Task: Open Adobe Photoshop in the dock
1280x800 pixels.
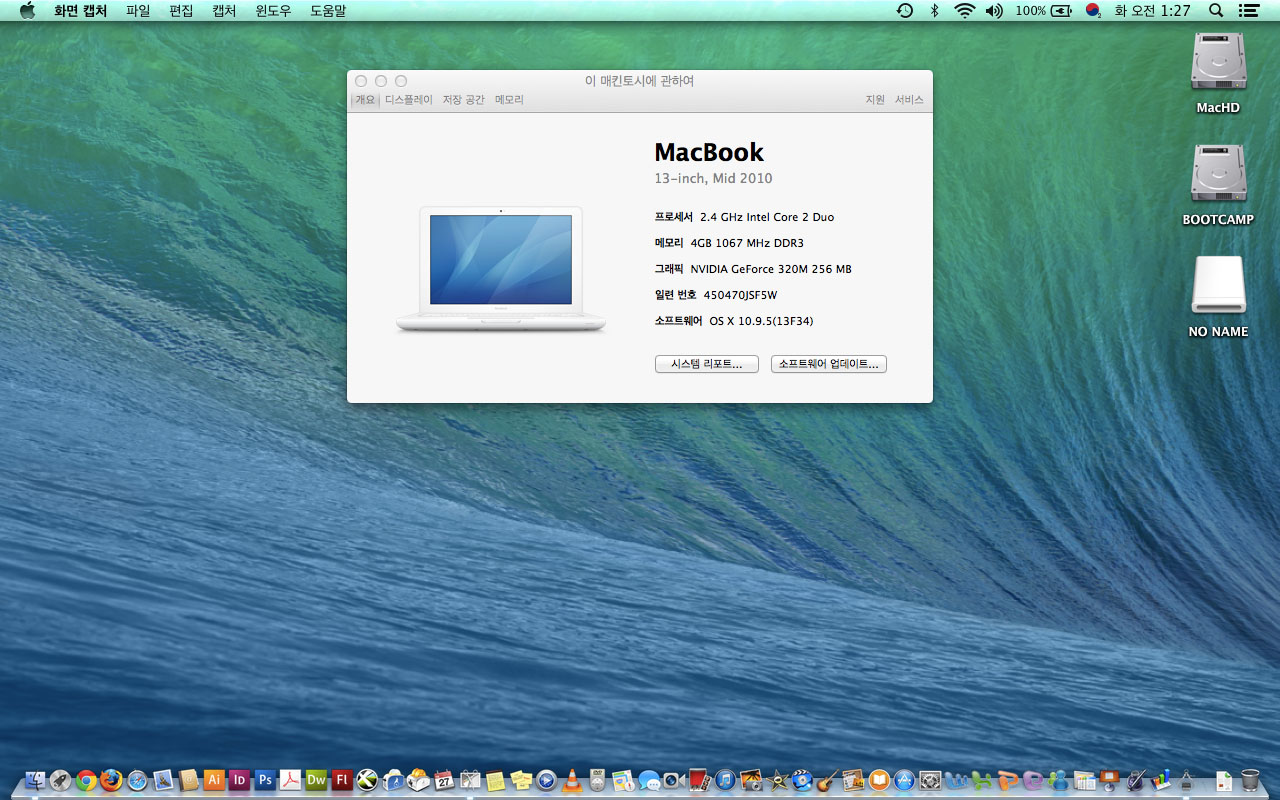Action: (x=265, y=780)
